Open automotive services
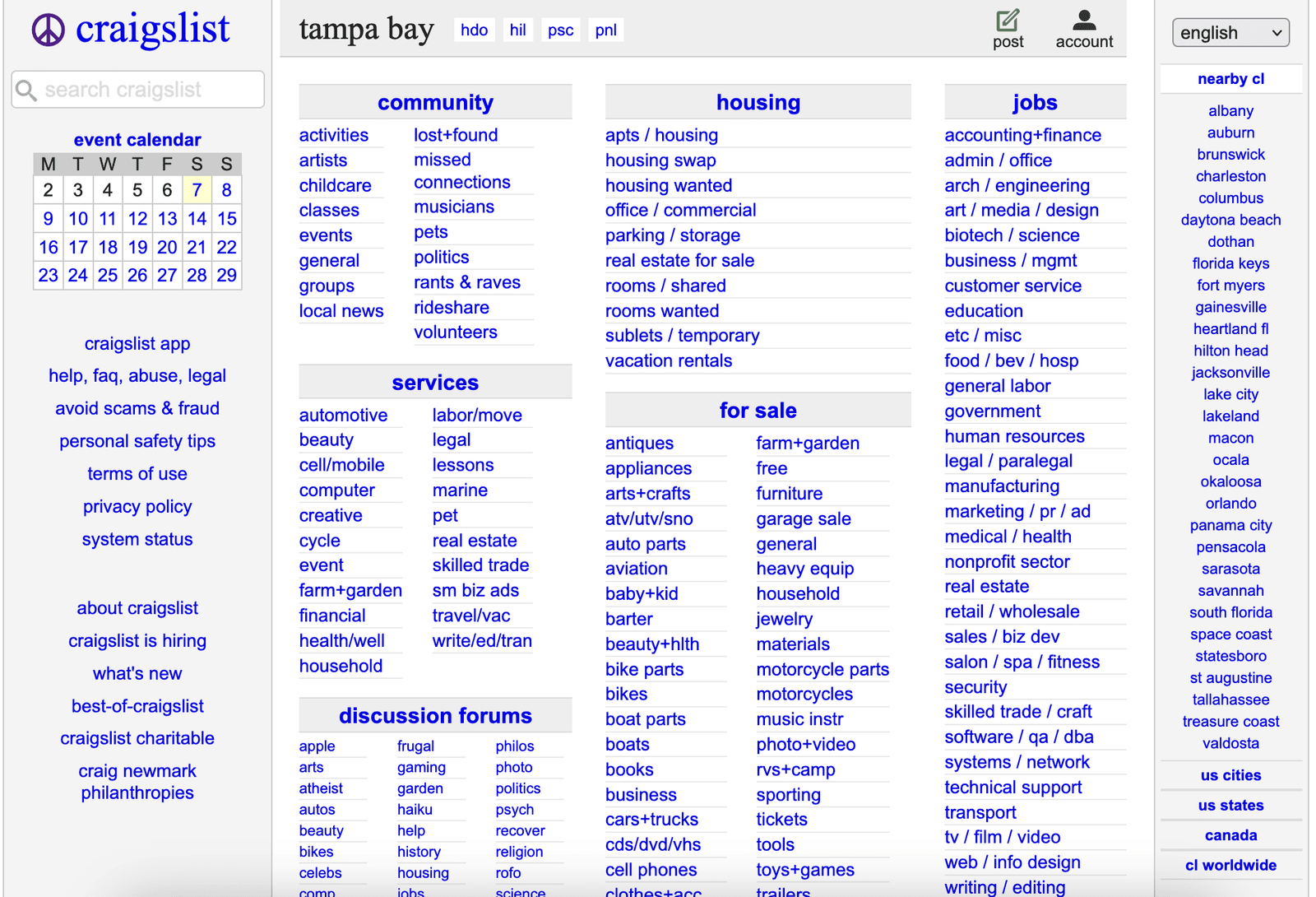1316x897 pixels. (x=343, y=416)
